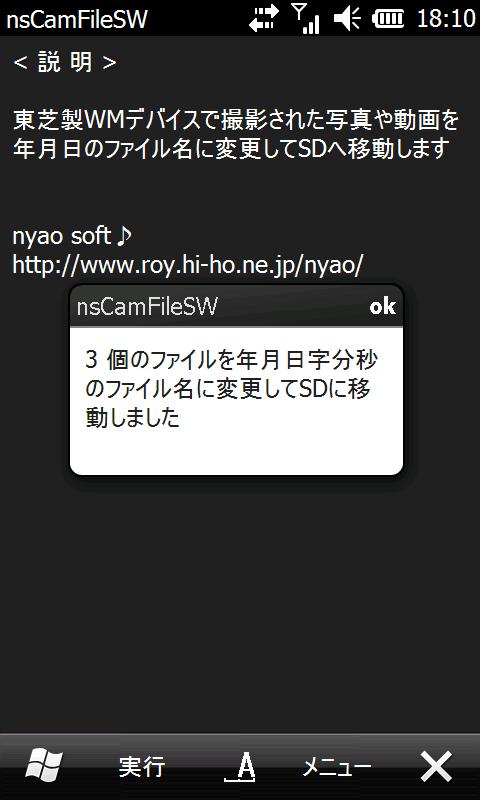Tap the 18:10 clock in status bar
This screenshot has height=800, width=480.
pos(445,19)
